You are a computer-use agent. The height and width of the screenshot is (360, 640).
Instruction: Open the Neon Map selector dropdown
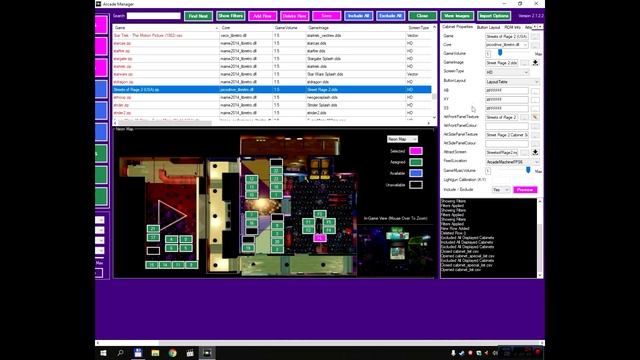[402, 139]
